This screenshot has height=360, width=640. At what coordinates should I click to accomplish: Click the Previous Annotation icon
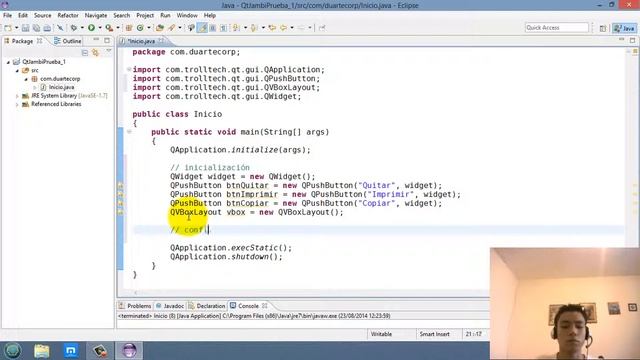[x=253, y=28]
